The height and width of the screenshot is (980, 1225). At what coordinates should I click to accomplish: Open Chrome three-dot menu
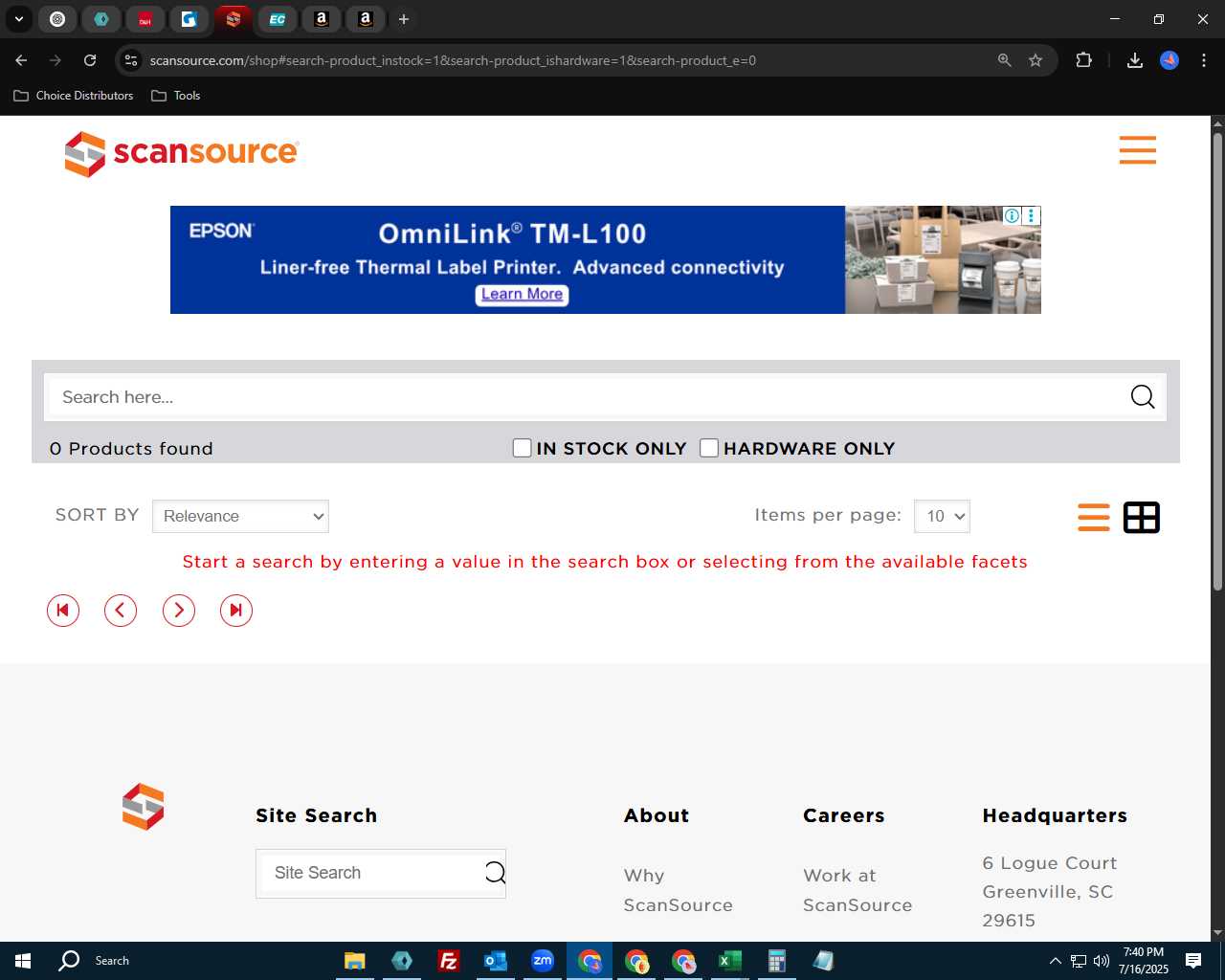1204,60
